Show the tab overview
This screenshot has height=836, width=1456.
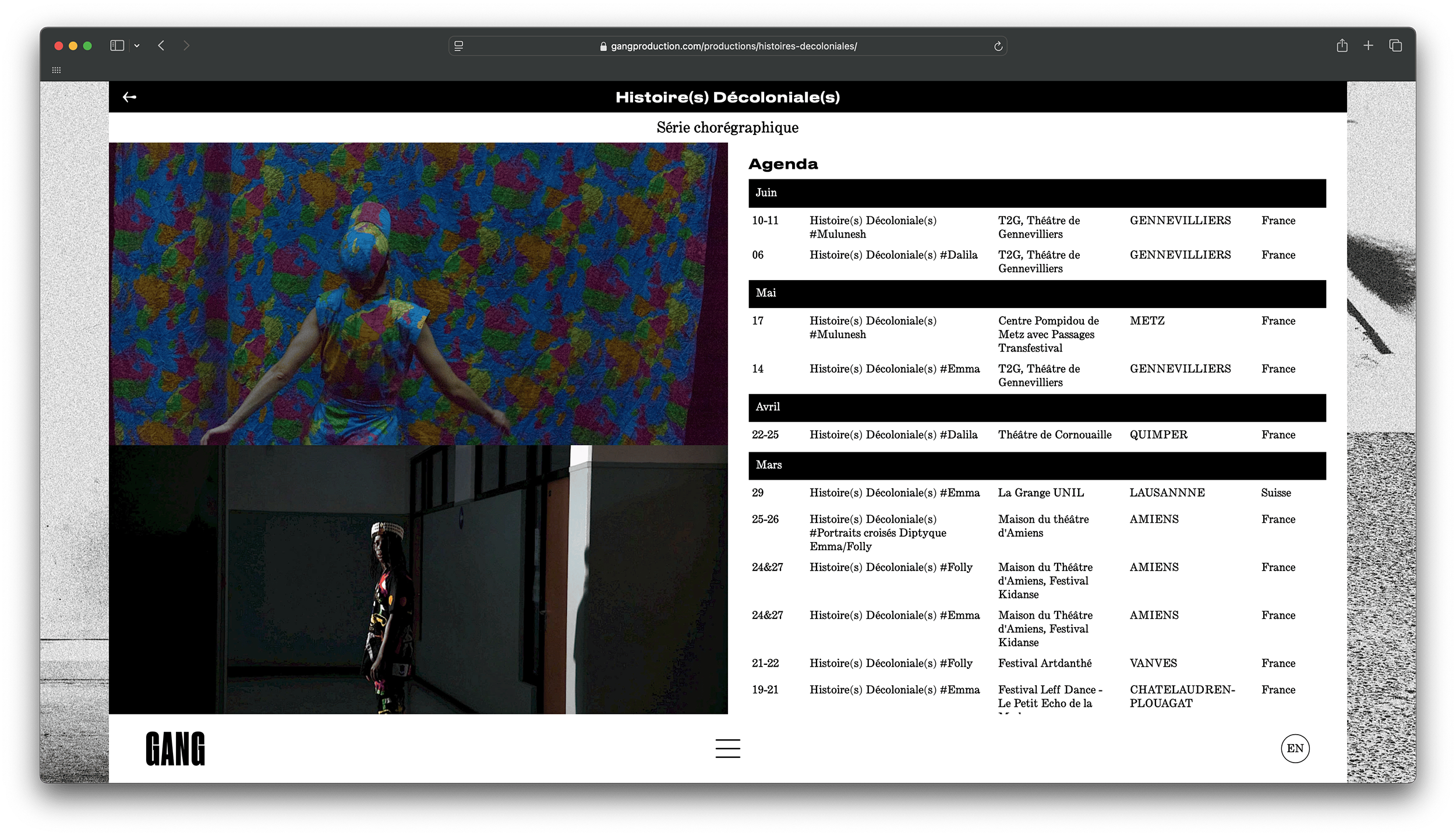click(1395, 45)
